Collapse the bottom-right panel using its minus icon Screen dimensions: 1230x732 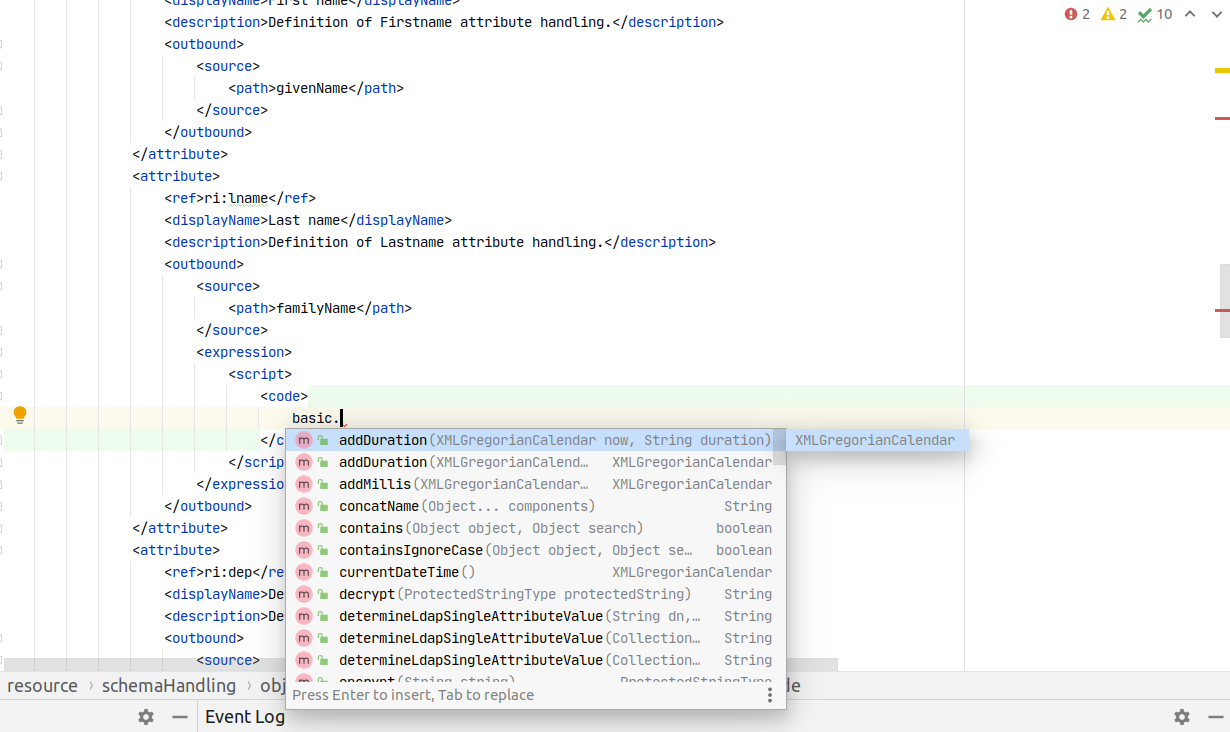[1216, 717]
